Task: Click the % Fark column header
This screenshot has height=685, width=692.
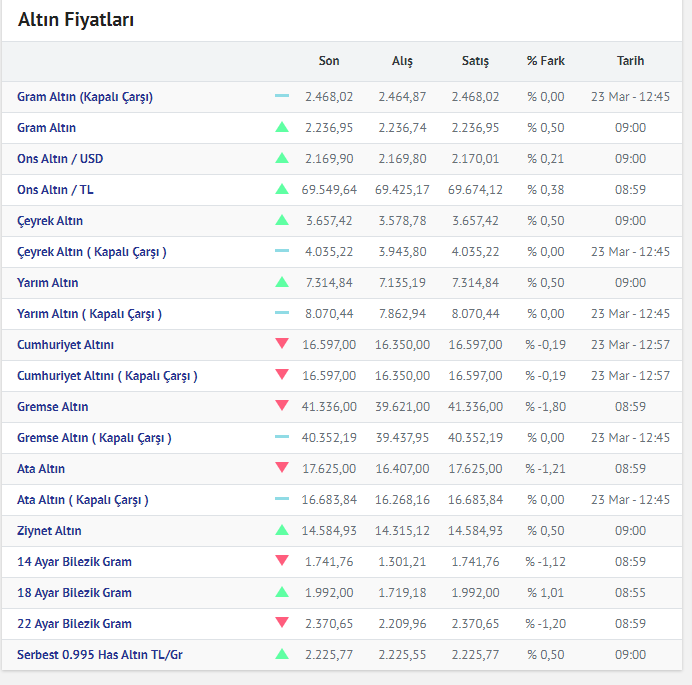Action: click(546, 61)
